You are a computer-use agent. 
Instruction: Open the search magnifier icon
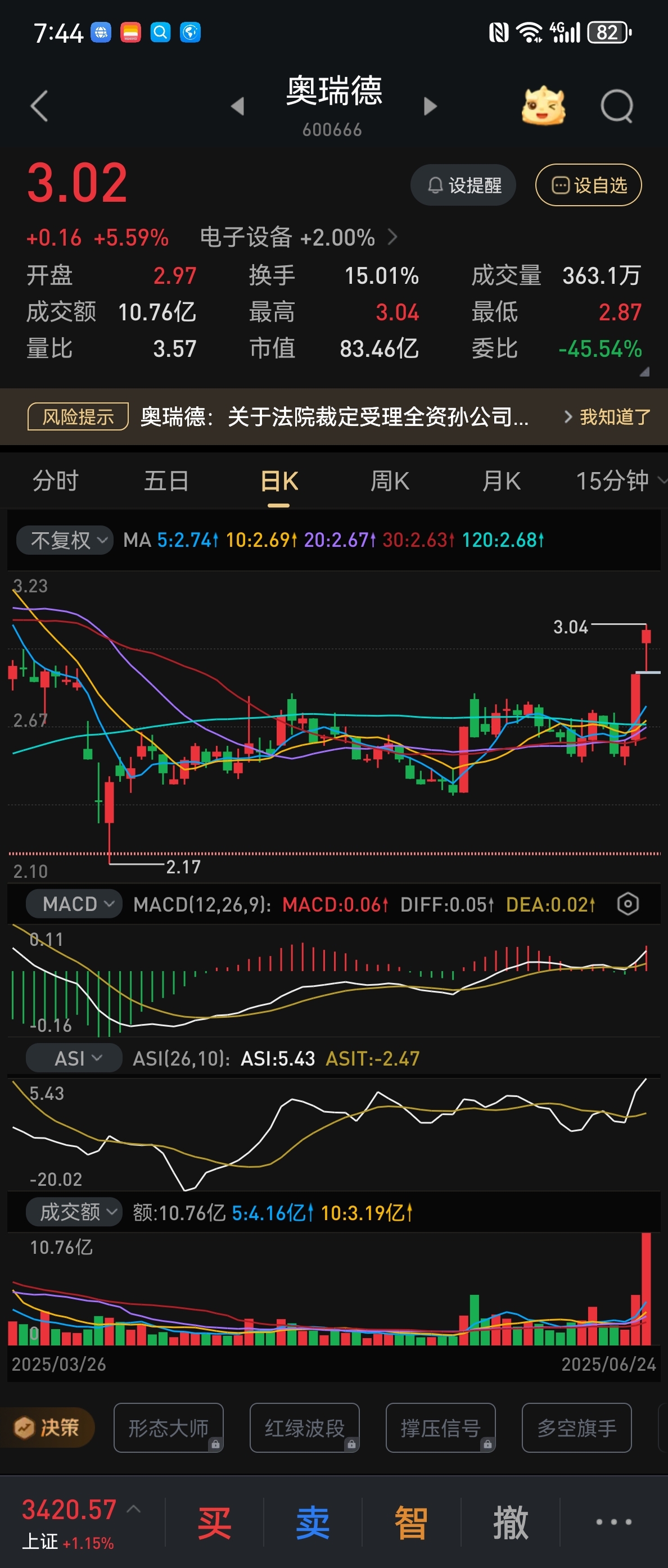pos(617,106)
